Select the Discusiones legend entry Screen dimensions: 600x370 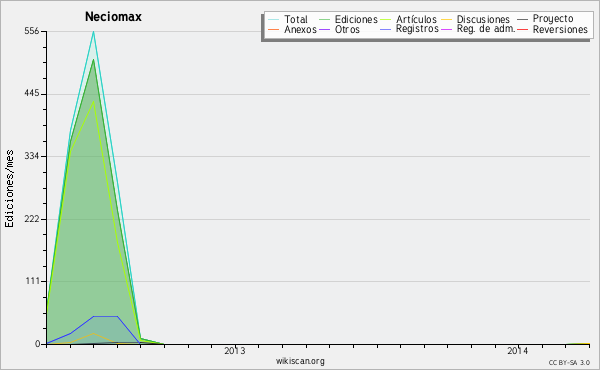click(x=483, y=19)
